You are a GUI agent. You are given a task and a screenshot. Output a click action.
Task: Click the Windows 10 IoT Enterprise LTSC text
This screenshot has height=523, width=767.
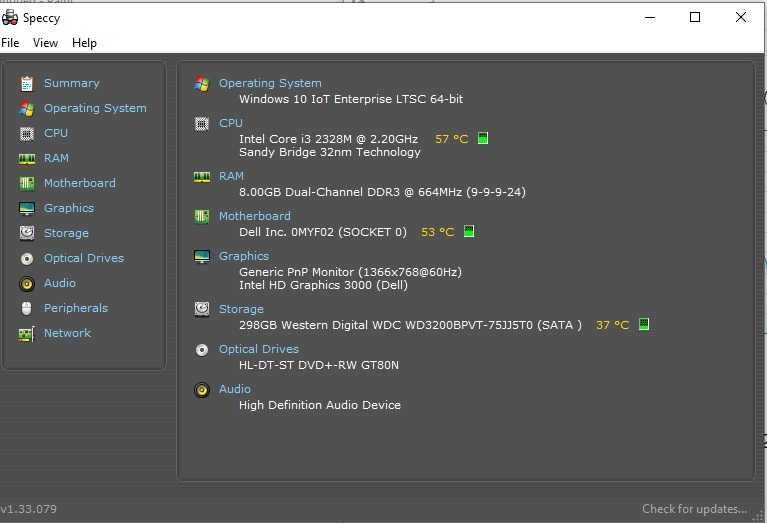[x=351, y=99]
